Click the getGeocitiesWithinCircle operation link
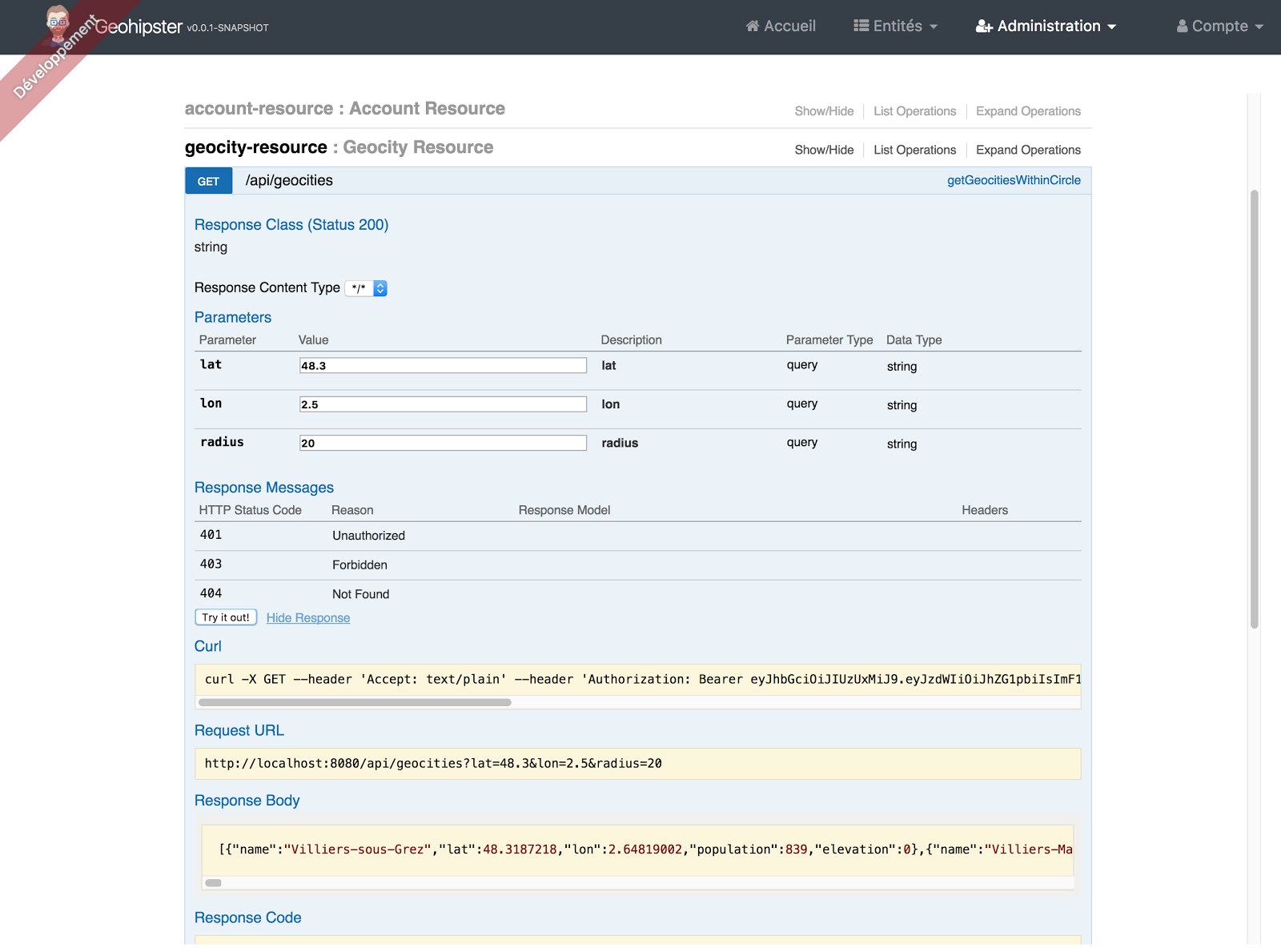Screen dimensions: 1281x952 pyautogui.click(x=1014, y=180)
